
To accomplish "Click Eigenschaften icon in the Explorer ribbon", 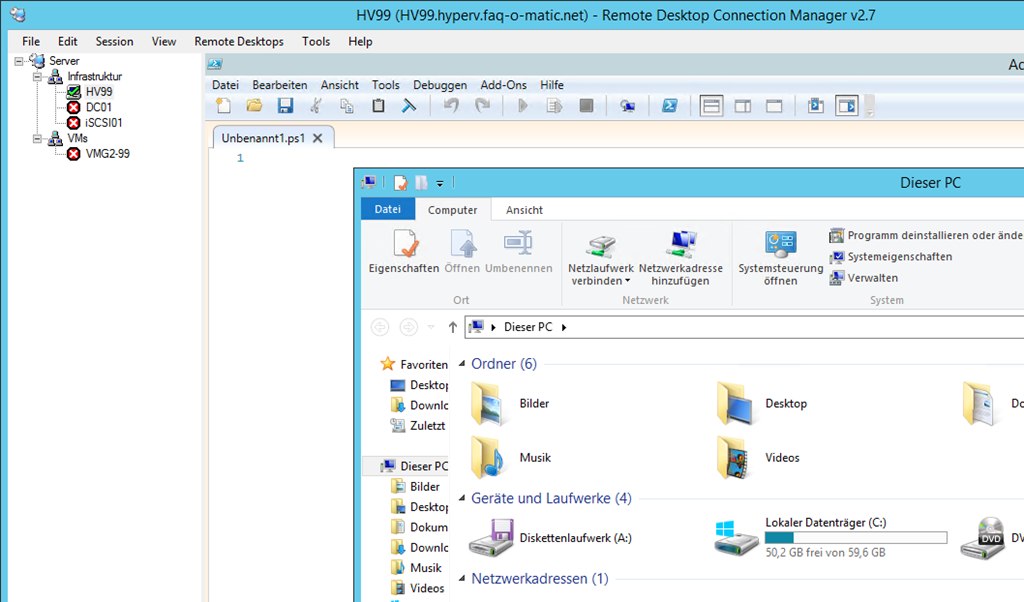I will 404,252.
